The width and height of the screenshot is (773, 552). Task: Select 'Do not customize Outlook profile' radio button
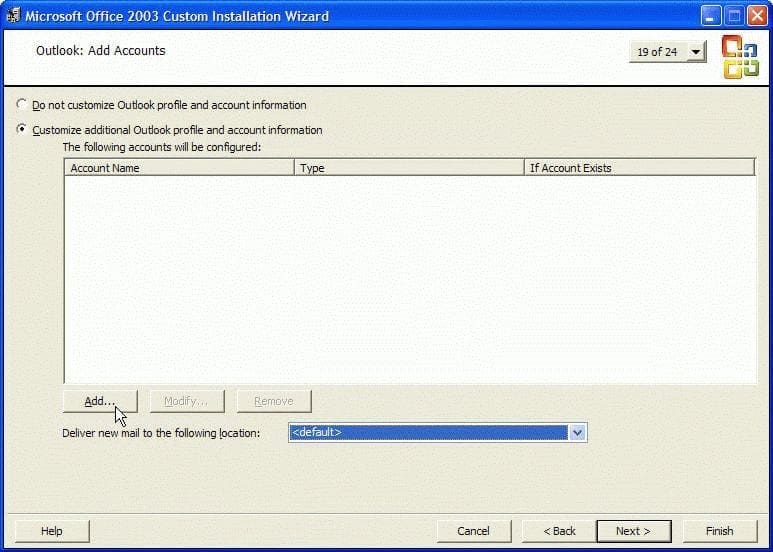pos(21,104)
